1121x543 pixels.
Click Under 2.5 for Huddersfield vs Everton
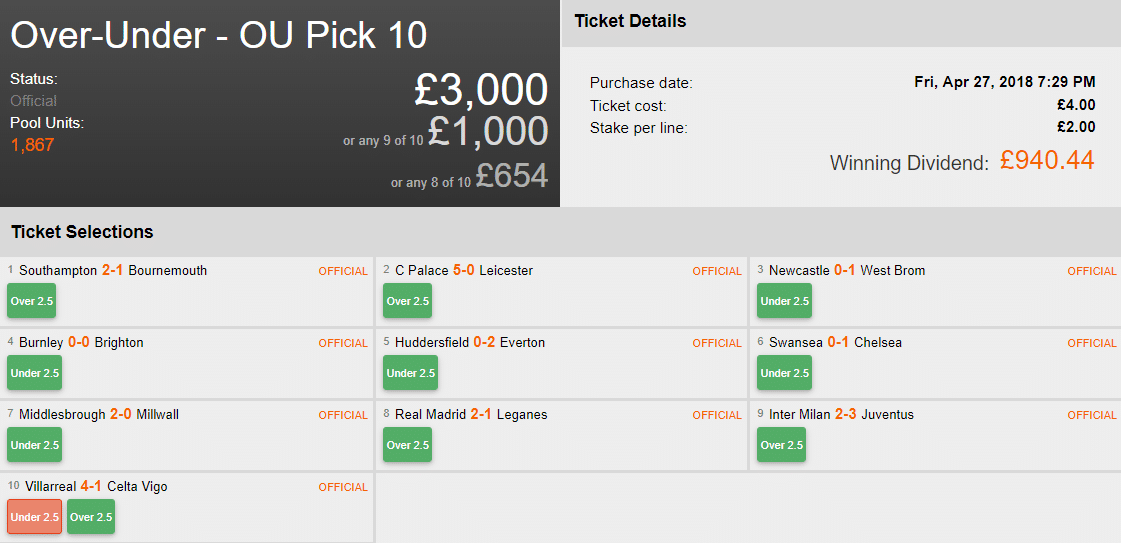coord(410,373)
